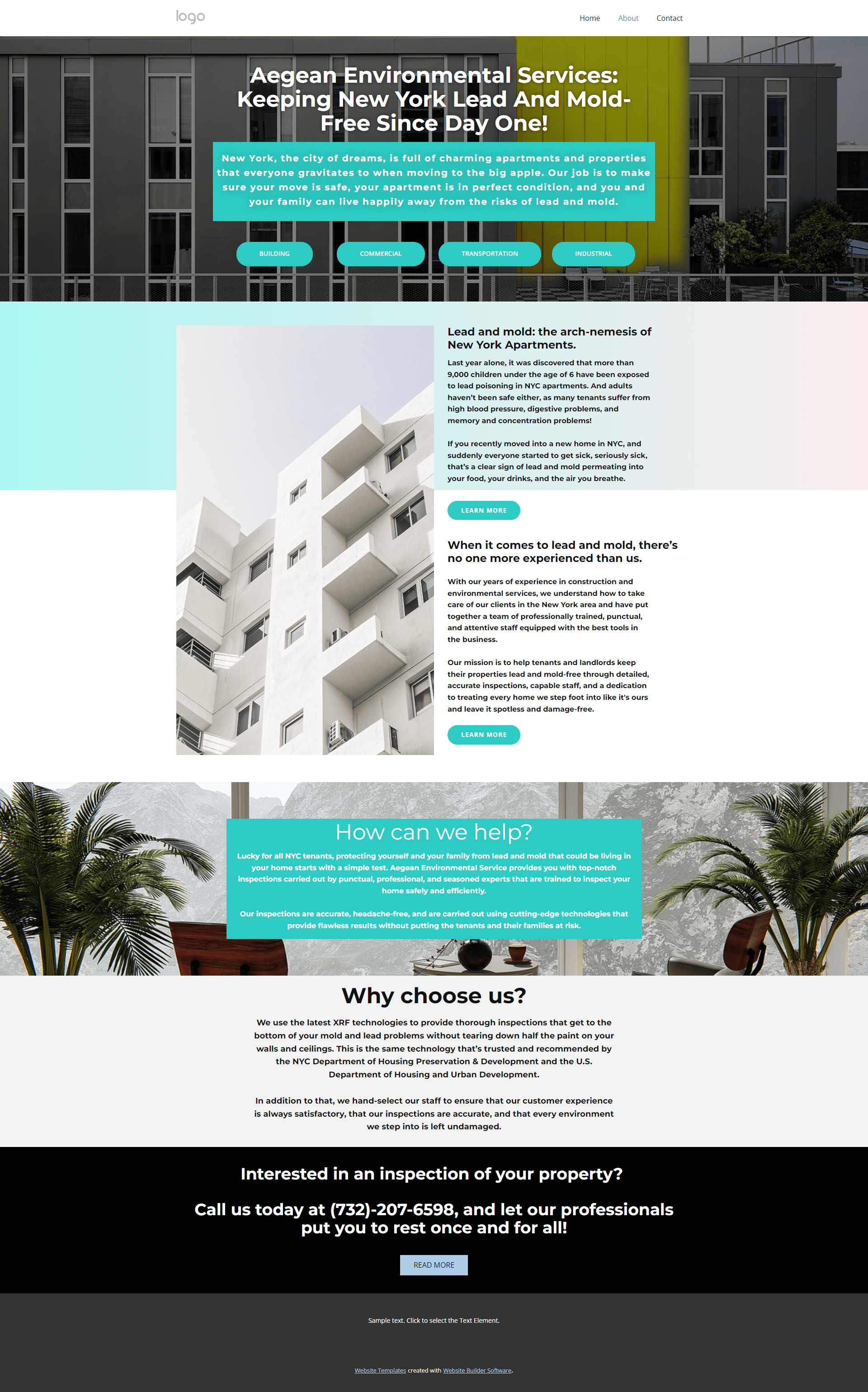Click the About navigation menu item
The height and width of the screenshot is (1392, 868).
click(x=628, y=18)
